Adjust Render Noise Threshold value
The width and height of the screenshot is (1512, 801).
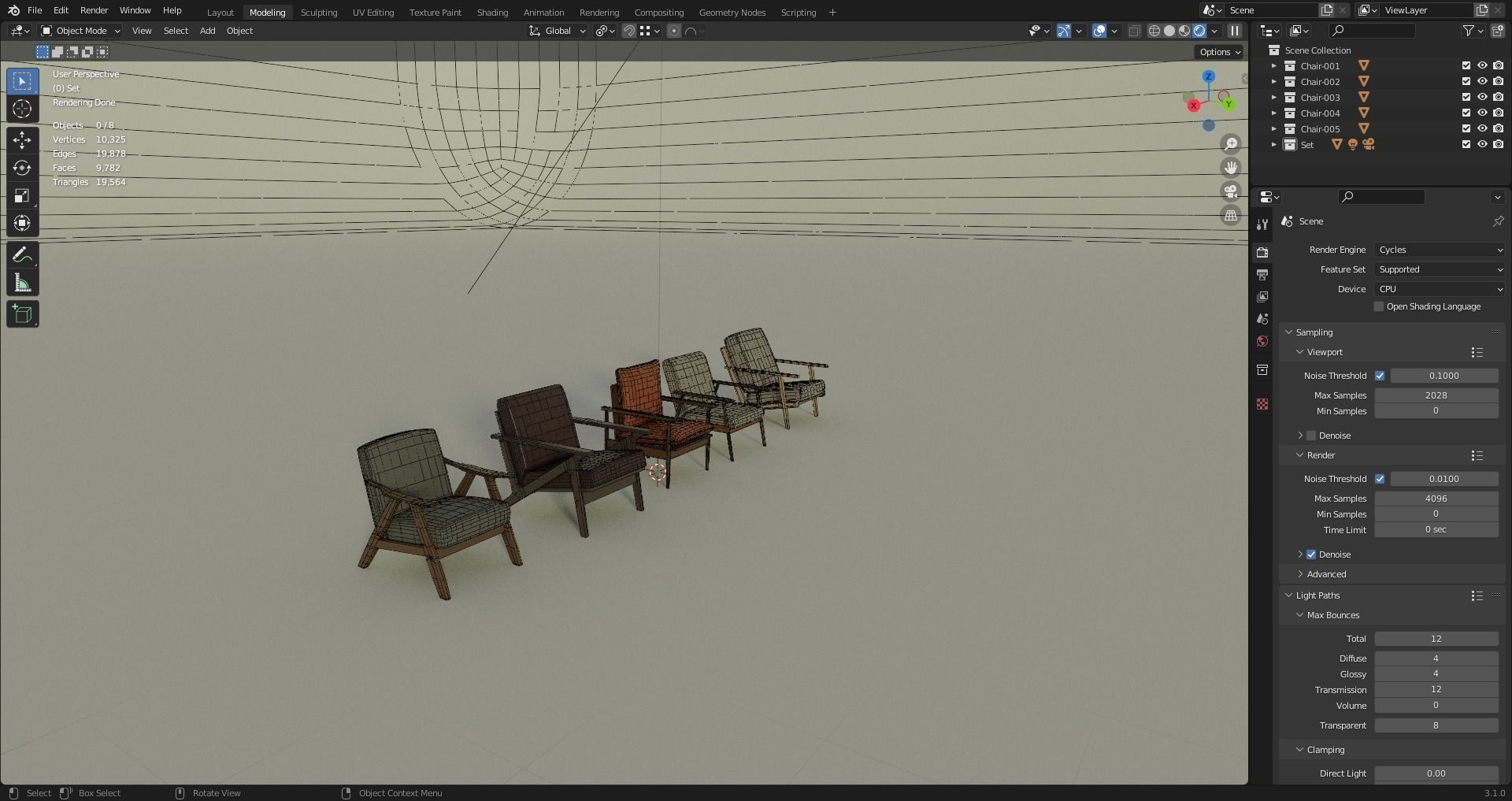click(1444, 479)
